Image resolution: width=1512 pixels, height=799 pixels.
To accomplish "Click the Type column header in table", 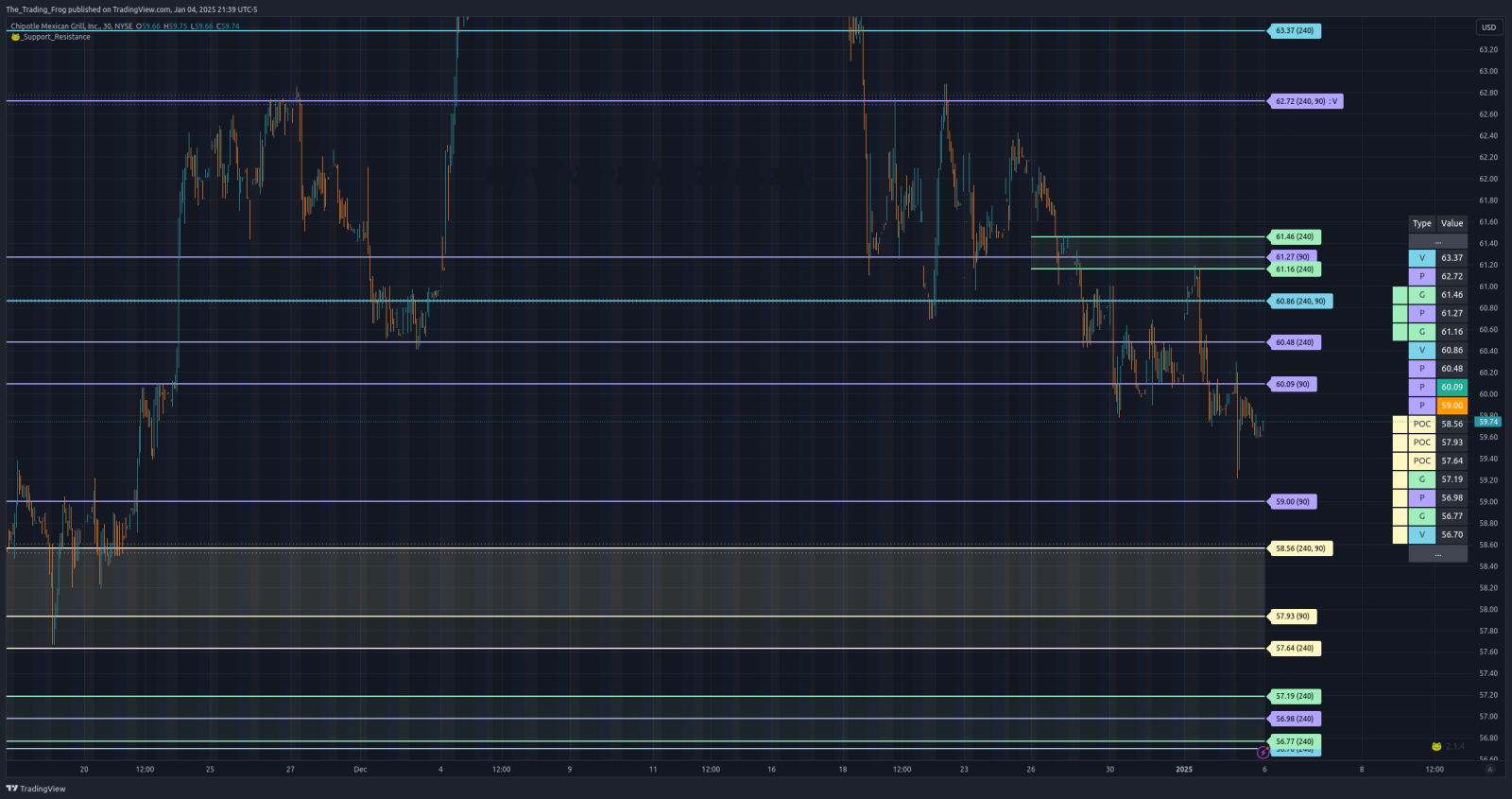I will [1422, 224].
